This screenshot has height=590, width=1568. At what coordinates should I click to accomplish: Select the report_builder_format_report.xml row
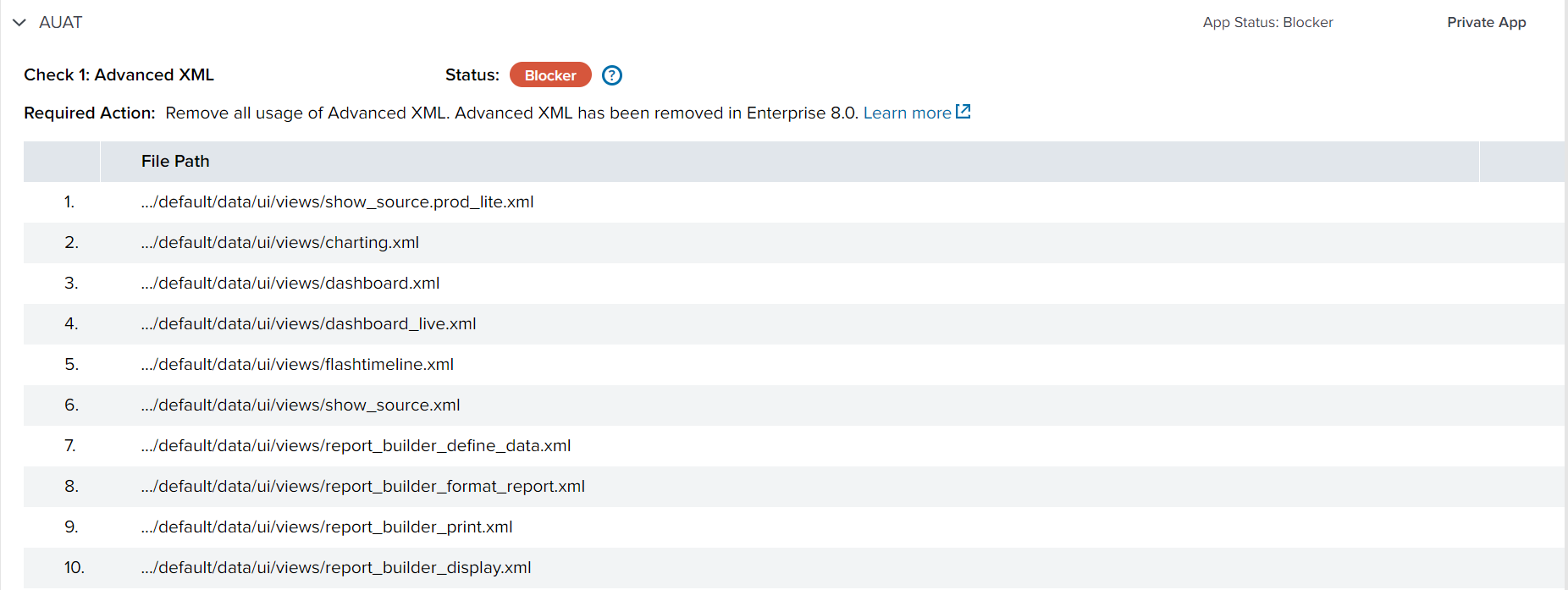click(x=794, y=487)
